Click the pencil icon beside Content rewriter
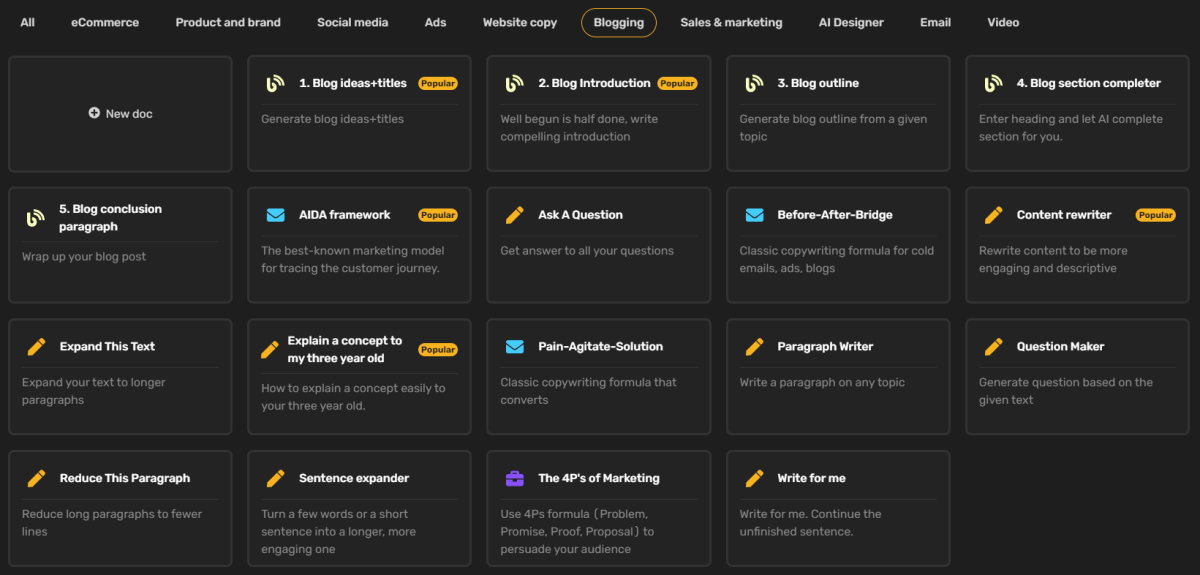Image resolution: width=1200 pixels, height=575 pixels. pyautogui.click(x=993, y=215)
